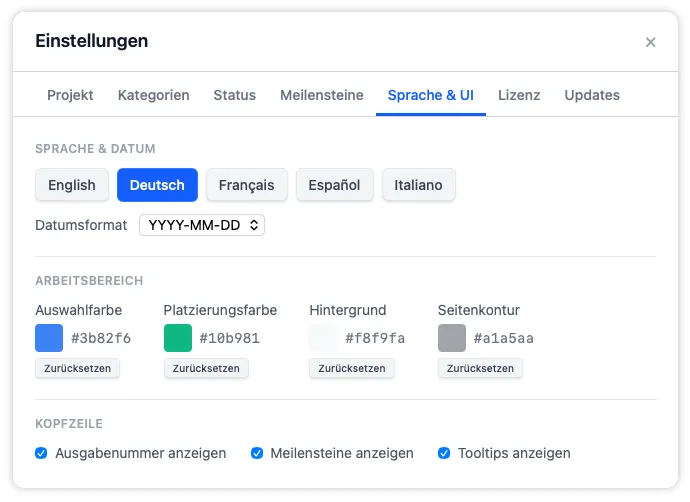
Task: Click the #10b981 hex value
Action: (x=229, y=338)
